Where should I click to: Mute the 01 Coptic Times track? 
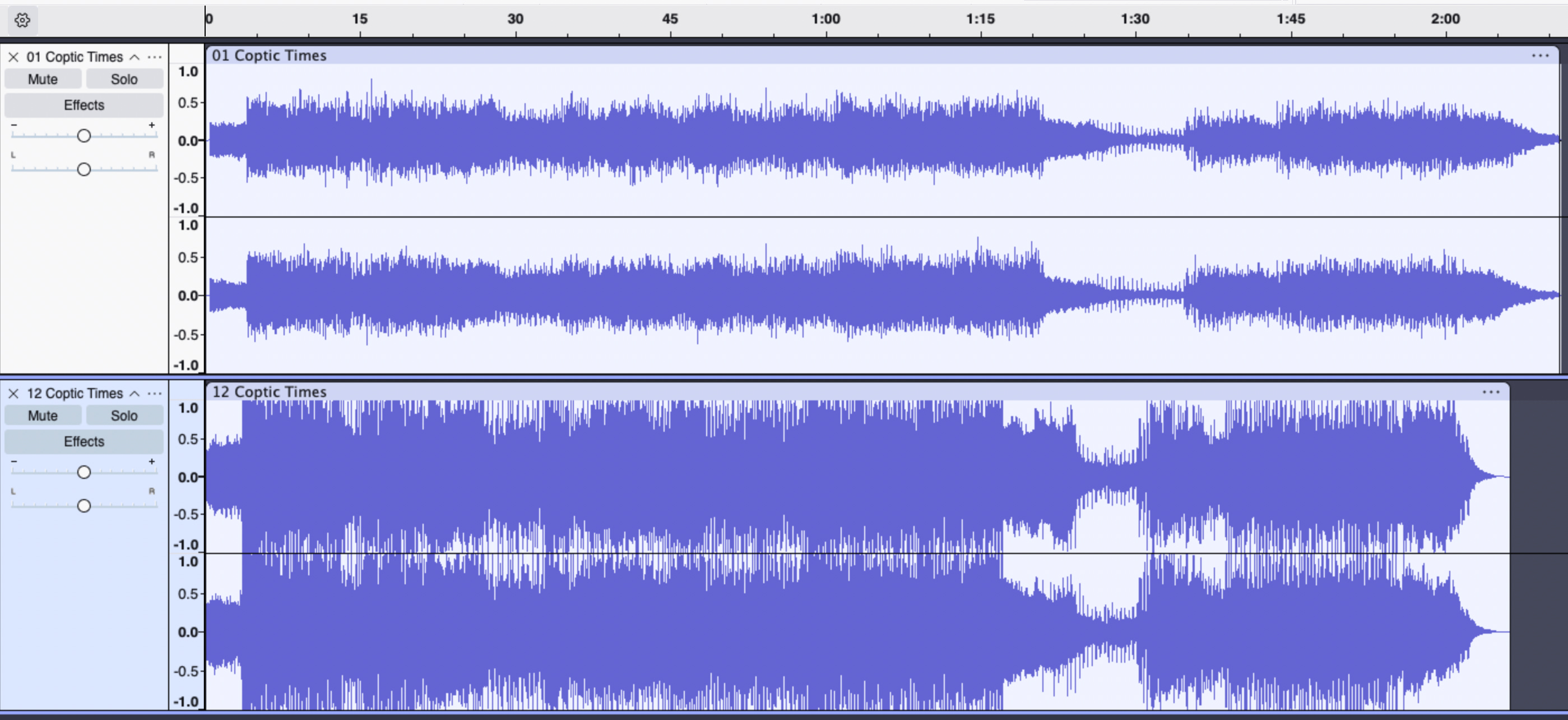tap(43, 79)
